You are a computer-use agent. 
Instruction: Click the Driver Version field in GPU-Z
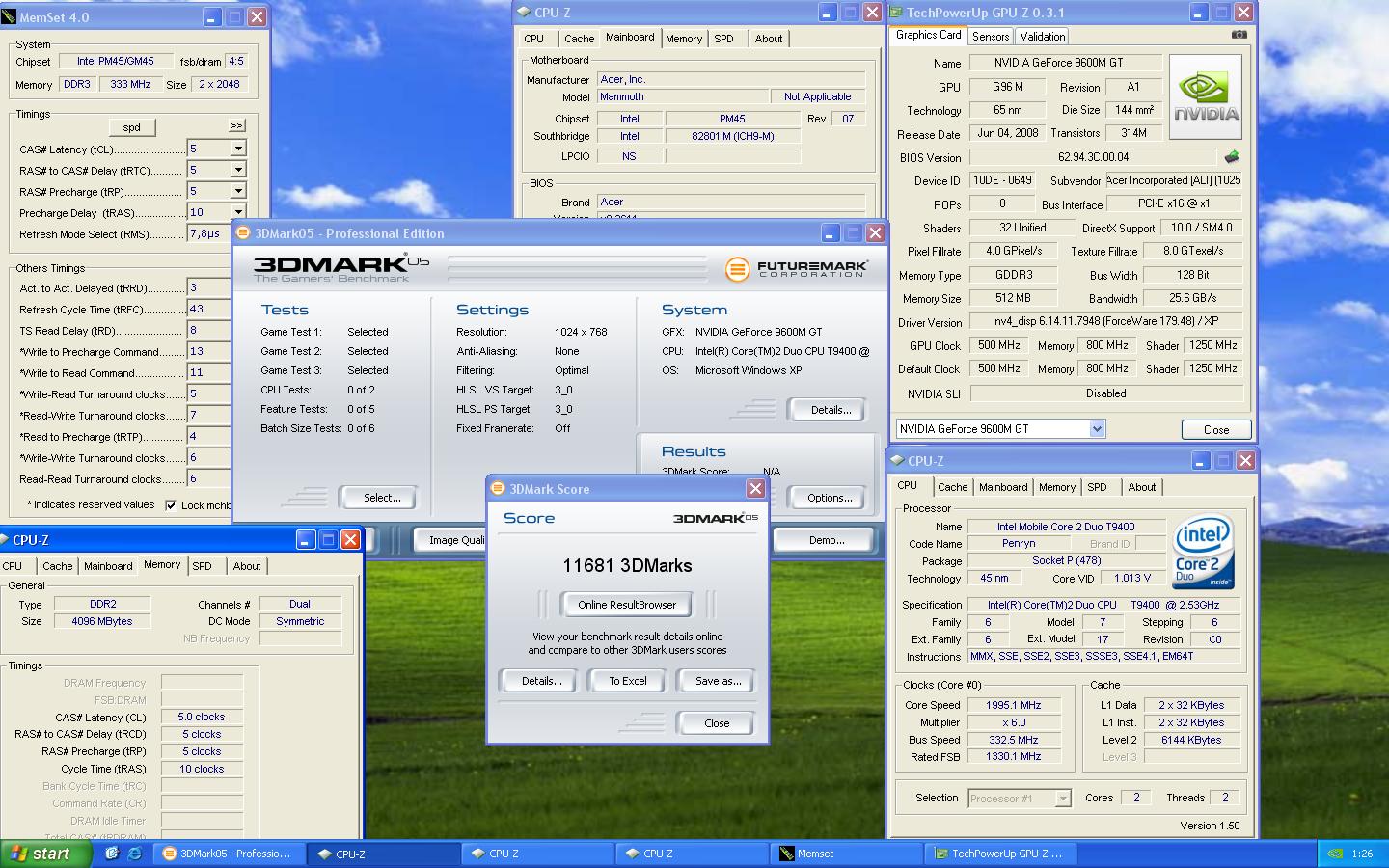[x=1106, y=322]
